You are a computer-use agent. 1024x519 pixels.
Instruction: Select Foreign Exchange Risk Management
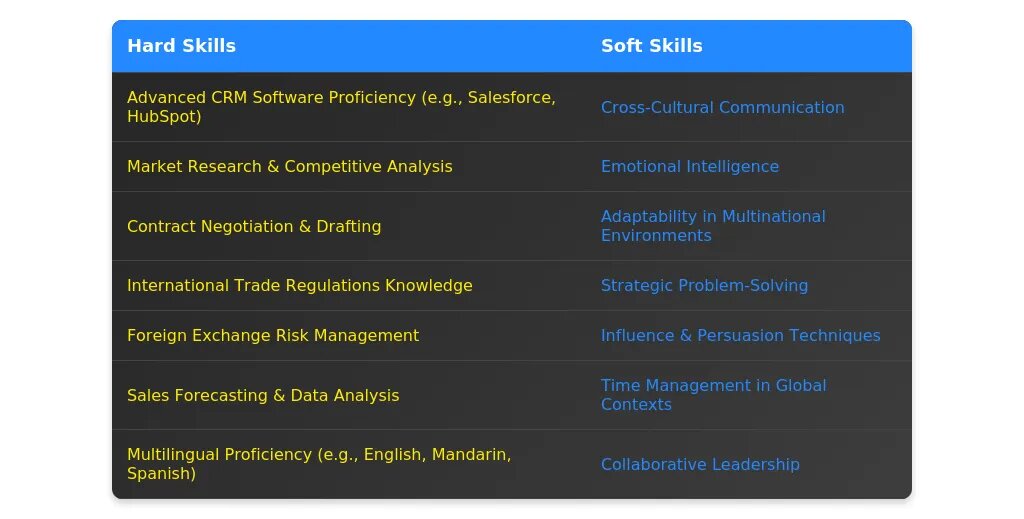click(273, 336)
